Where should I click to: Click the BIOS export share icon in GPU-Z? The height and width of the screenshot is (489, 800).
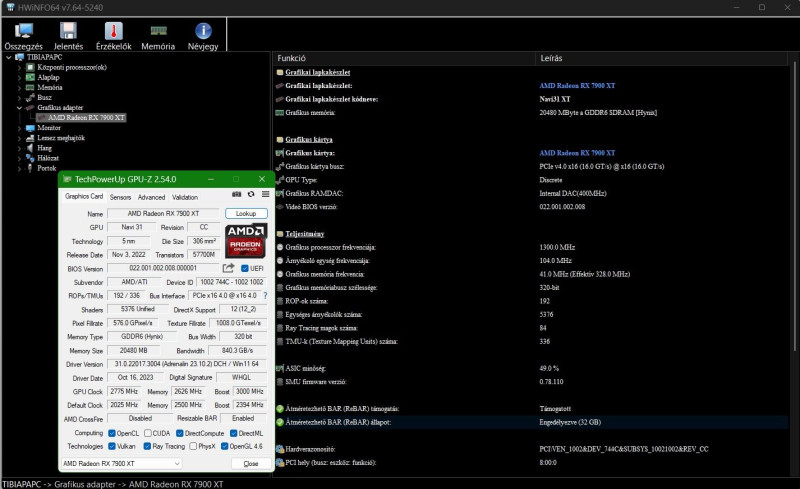pos(229,268)
